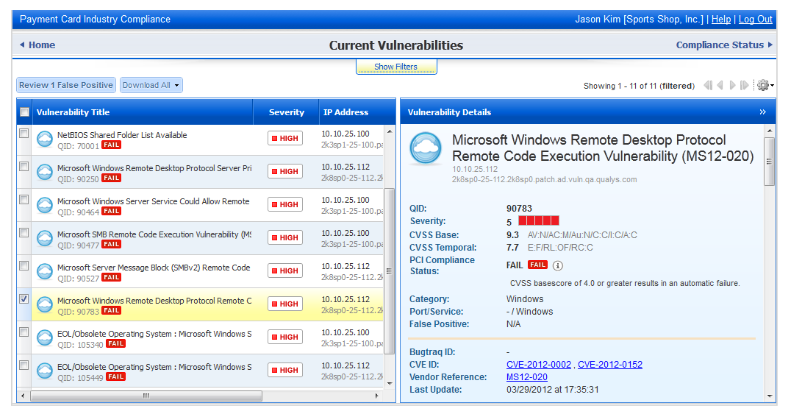Click cloud icon for QID 90250 row
The width and height of the screenshot is (789, 417).
coord(45,173)
